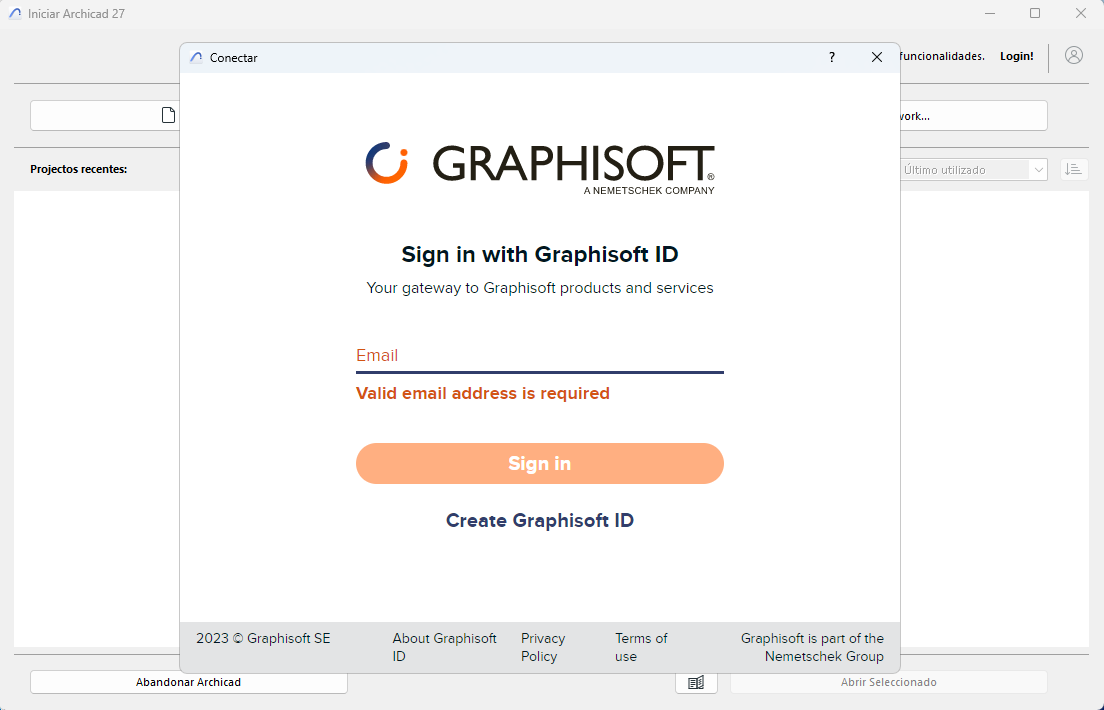Click the Projectos recentes label
The image size is (1104, 710).
coord(79,169)
